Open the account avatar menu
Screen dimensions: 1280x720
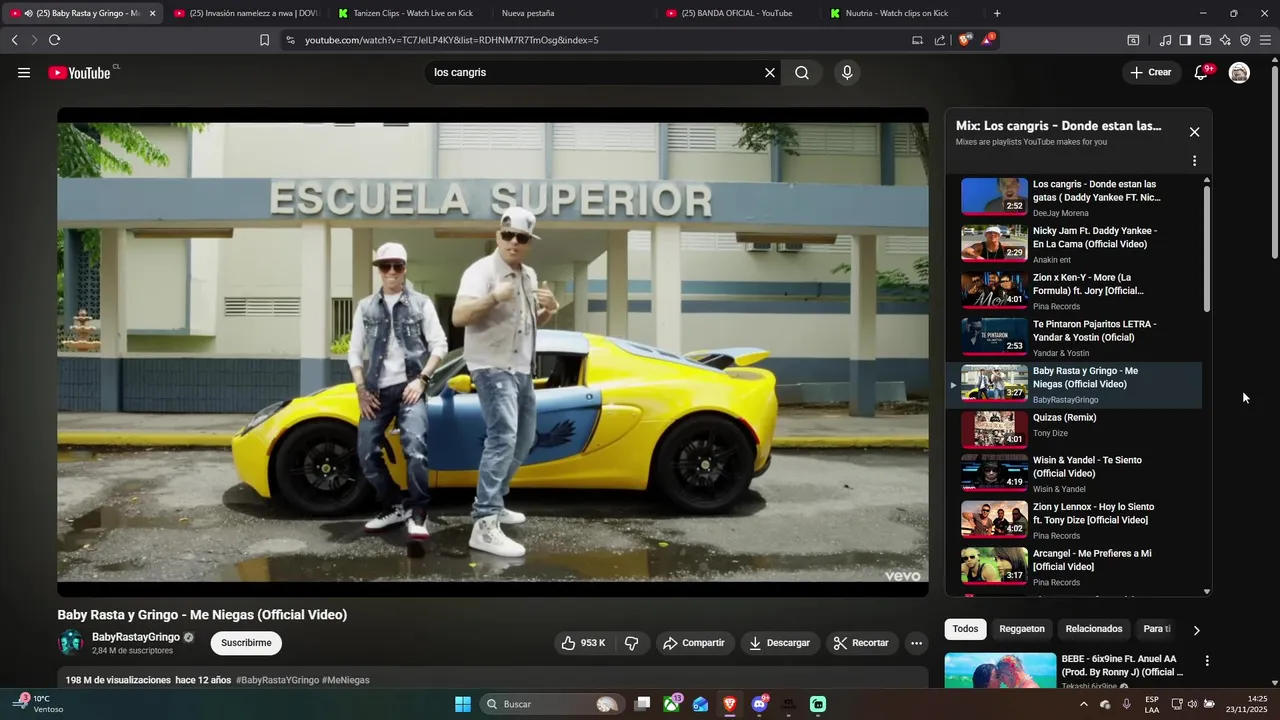(1239, 72)
